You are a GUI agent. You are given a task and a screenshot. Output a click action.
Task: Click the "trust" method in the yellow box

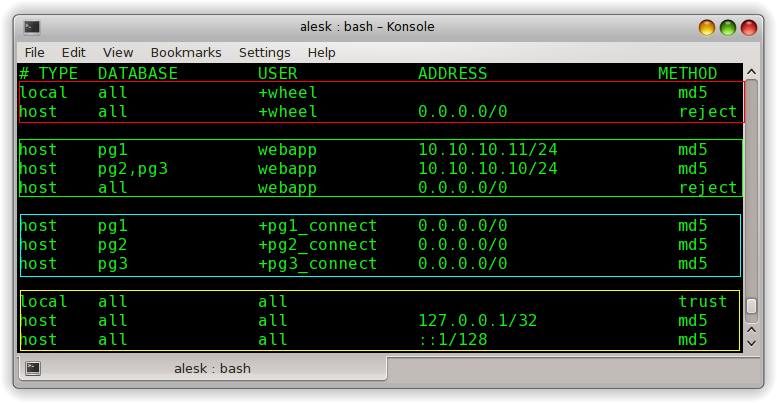702,302
